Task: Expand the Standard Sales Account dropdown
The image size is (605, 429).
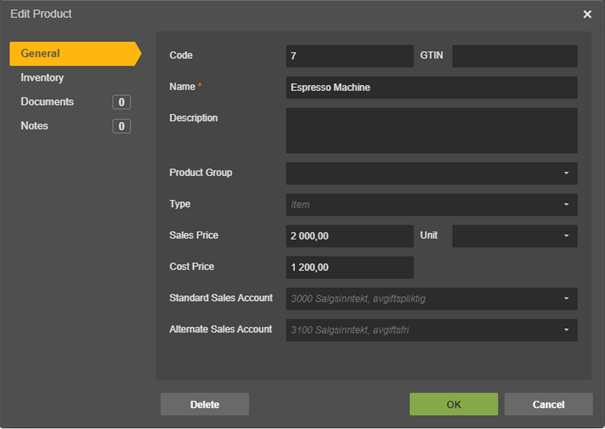Action: [565, 299]
